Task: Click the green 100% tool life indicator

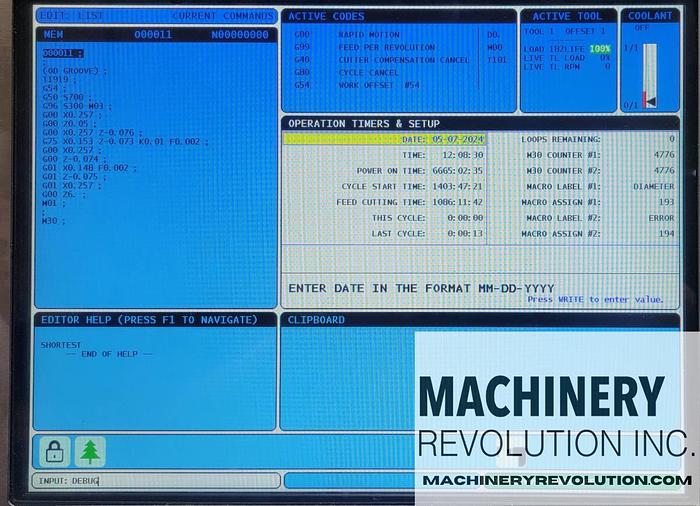Action: pyautogui.click(x=600, y=48)
